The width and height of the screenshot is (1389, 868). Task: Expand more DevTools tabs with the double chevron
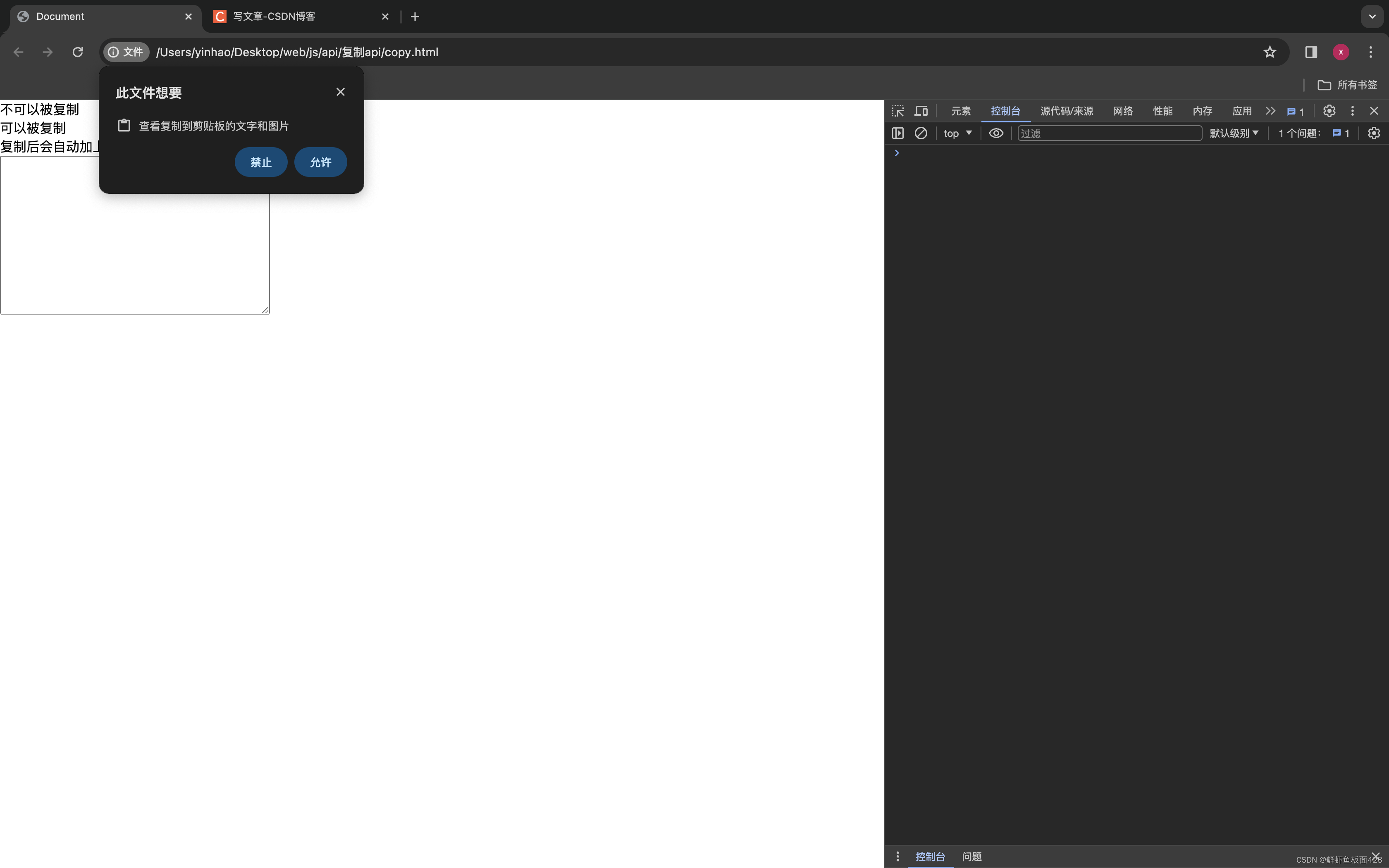(1271, 111)
